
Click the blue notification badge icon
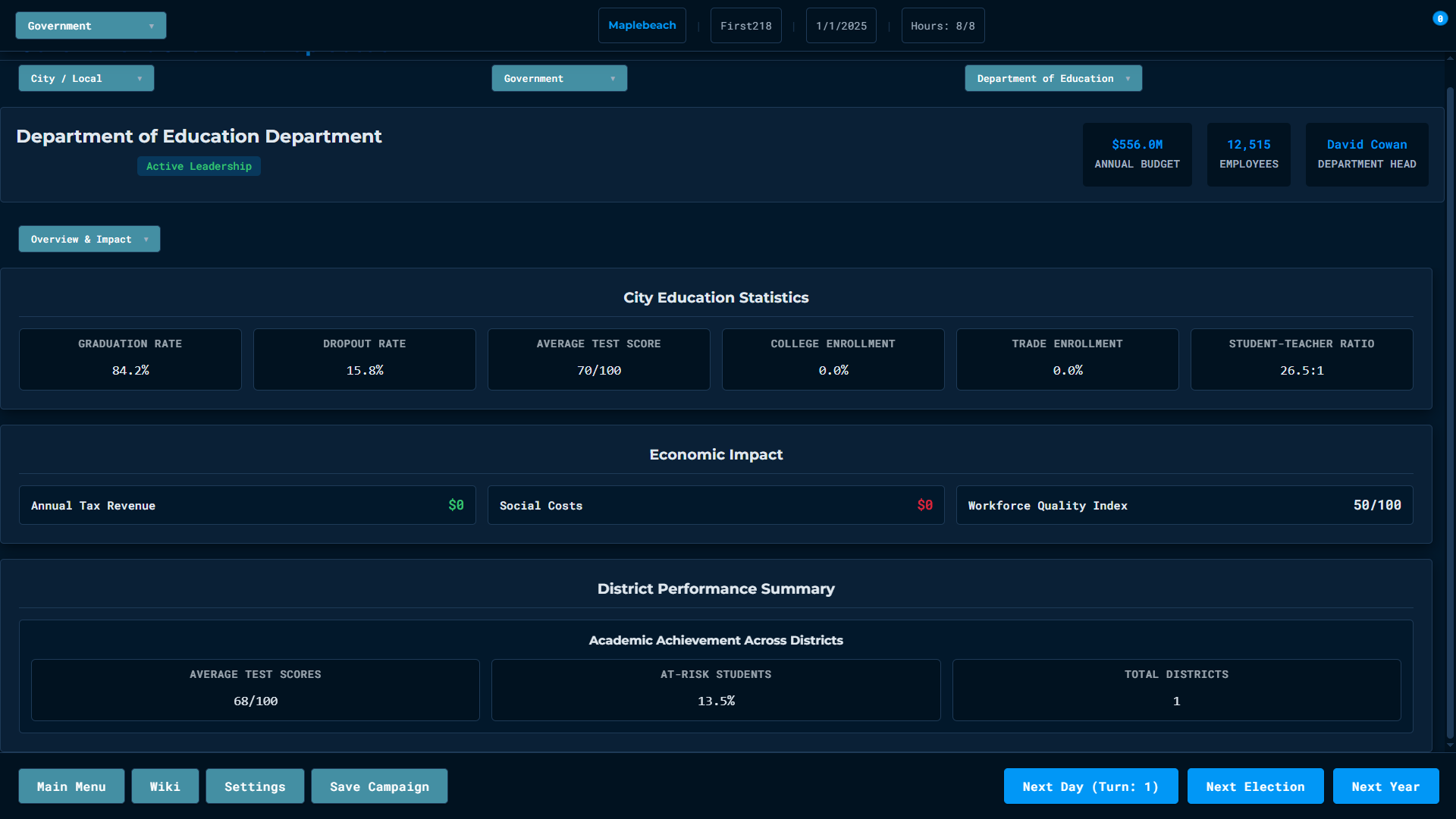pos(1439,19)
